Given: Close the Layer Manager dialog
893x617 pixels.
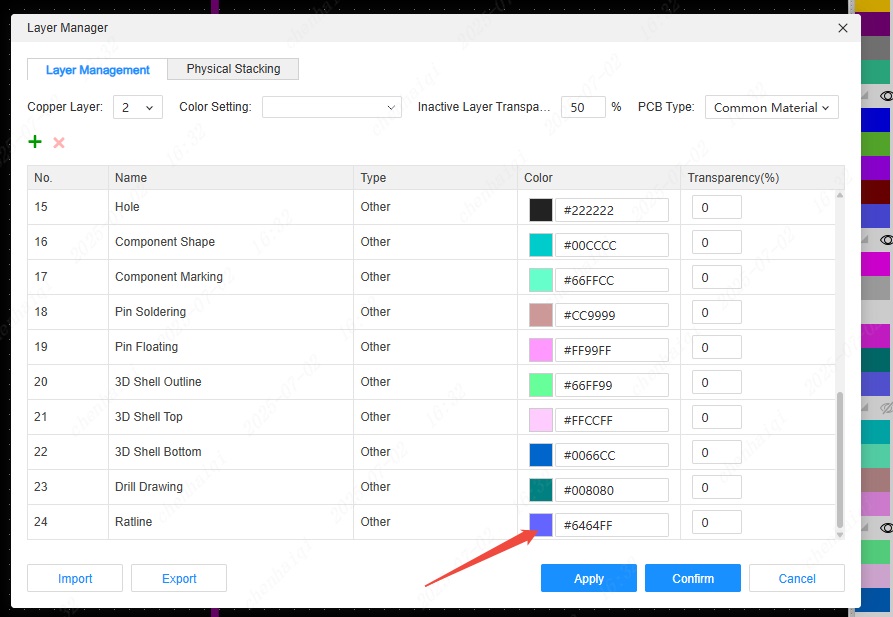Looking at the screenshot, I should coord(842,28).
